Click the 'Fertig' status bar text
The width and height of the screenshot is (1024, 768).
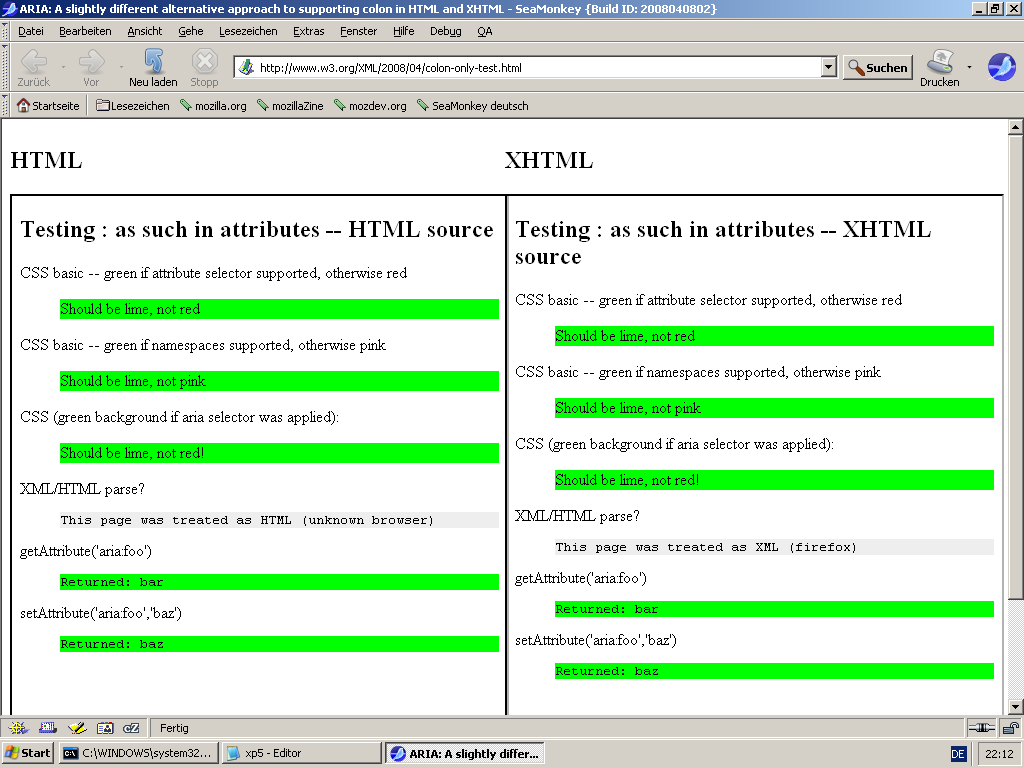pyautogui.click(x=174, y=728)
